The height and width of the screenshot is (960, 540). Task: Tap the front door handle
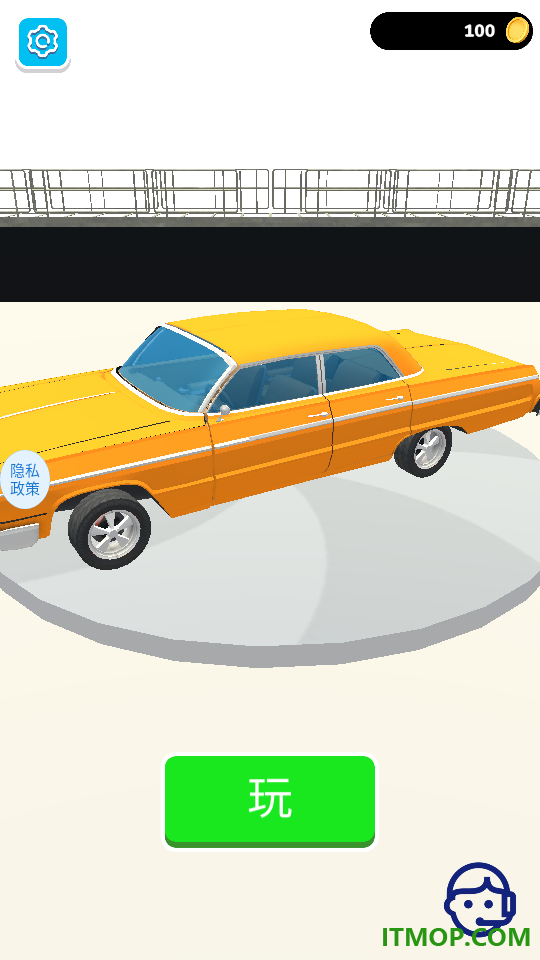click(318, 416)
